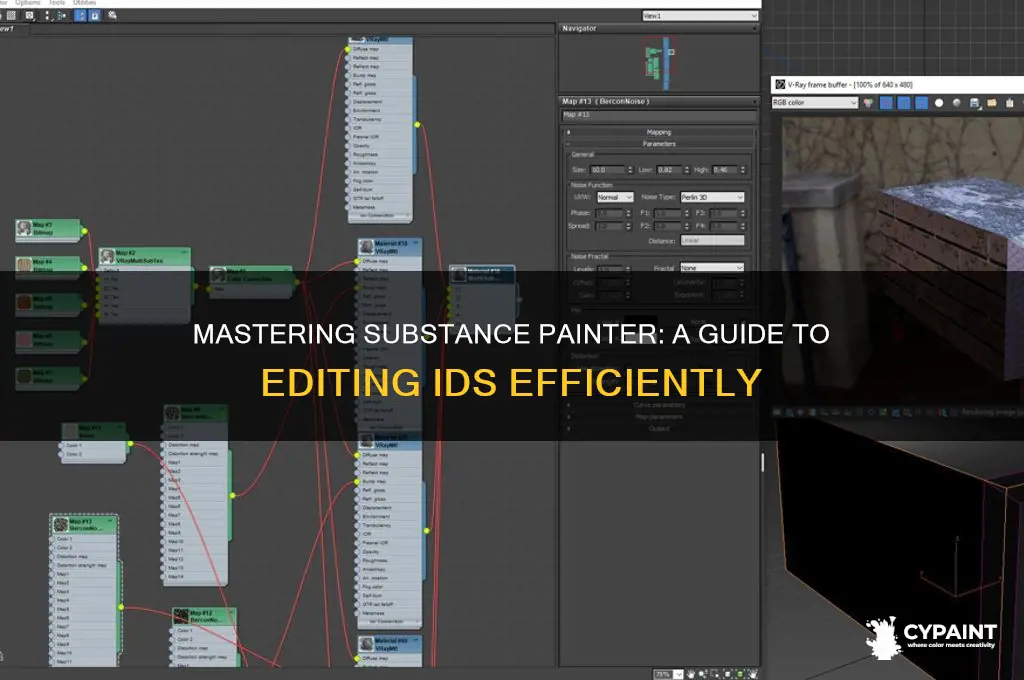Click the switch to RGB channels icon in frame buffer
The height and width of the screenshot is (680, 1024).
pyautogui.click(x=868, y=103)
